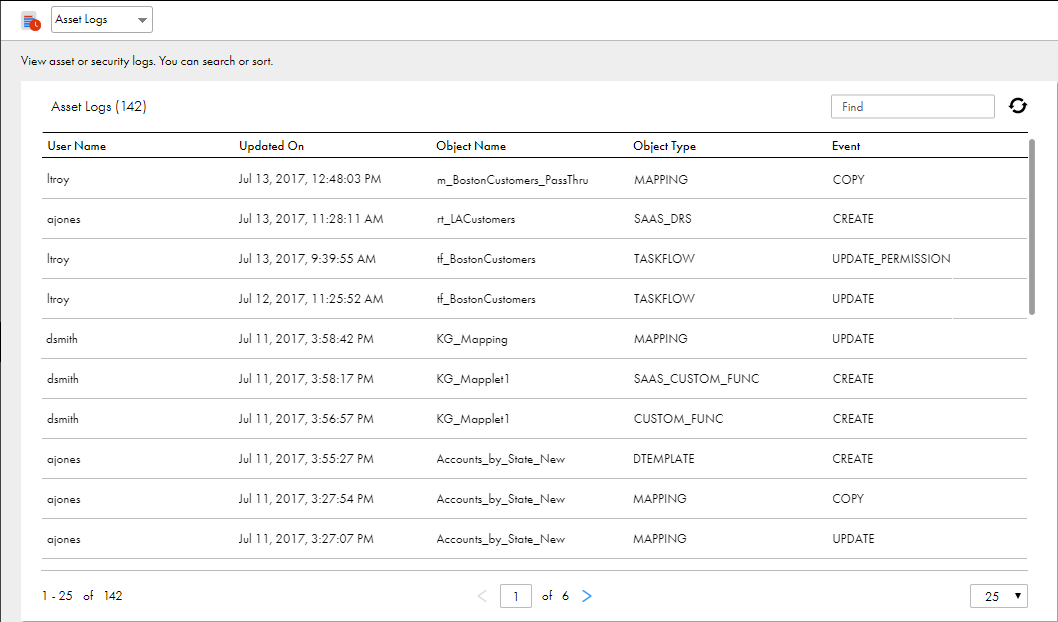Click Accounts_by_State_New in DTEMPLATE row
This screenshot has width=1058, height=622.
(x=501, y=459)
